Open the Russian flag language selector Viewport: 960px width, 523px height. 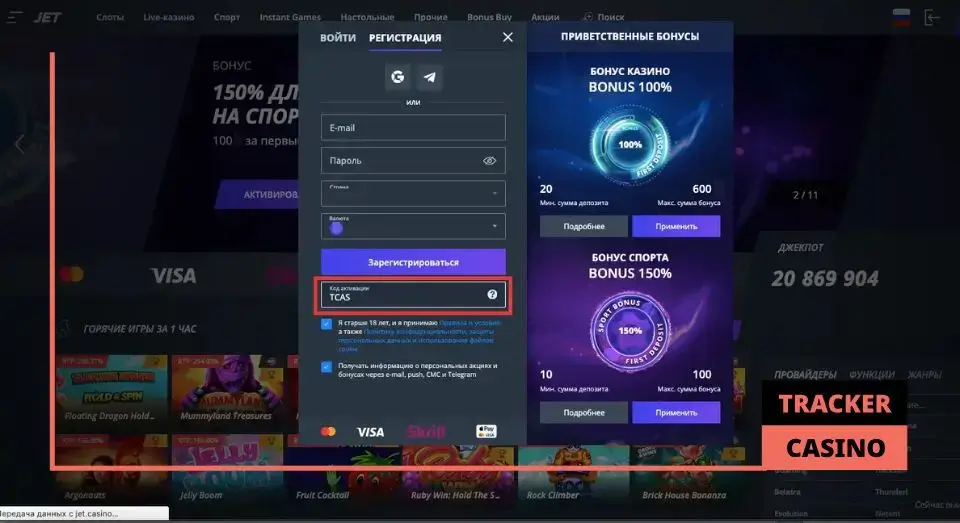tap(901, 17)
